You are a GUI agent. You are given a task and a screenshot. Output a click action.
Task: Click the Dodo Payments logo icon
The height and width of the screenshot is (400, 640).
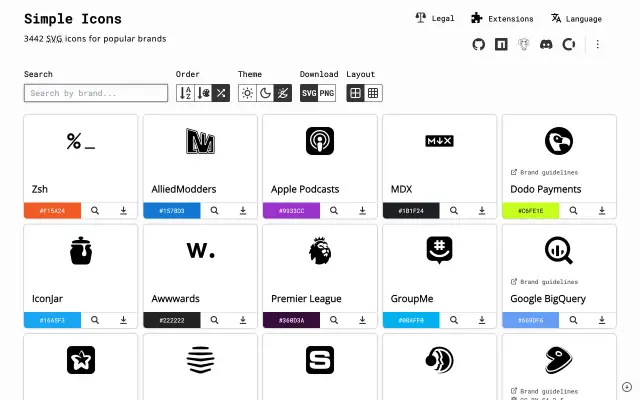coord(559,141)
